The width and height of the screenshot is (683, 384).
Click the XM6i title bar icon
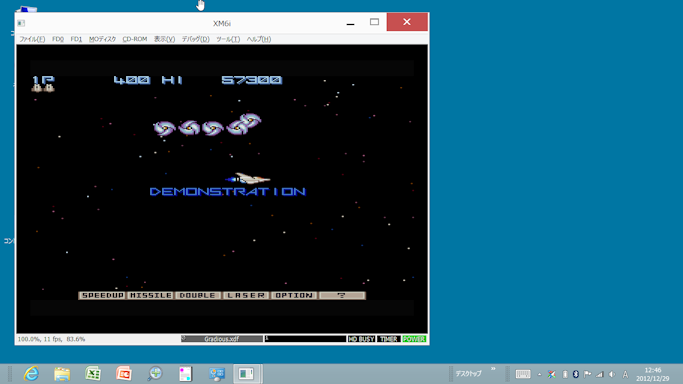(x=21, y=23)
